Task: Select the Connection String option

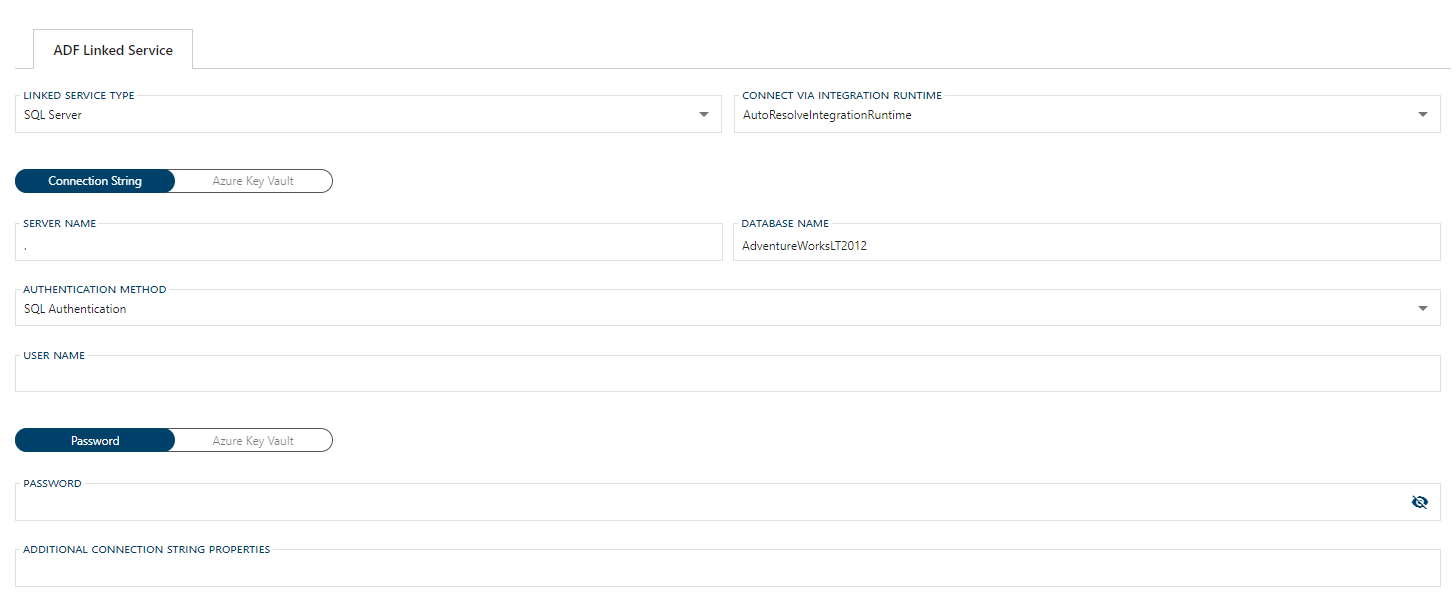Action: (x=95, y=181)
